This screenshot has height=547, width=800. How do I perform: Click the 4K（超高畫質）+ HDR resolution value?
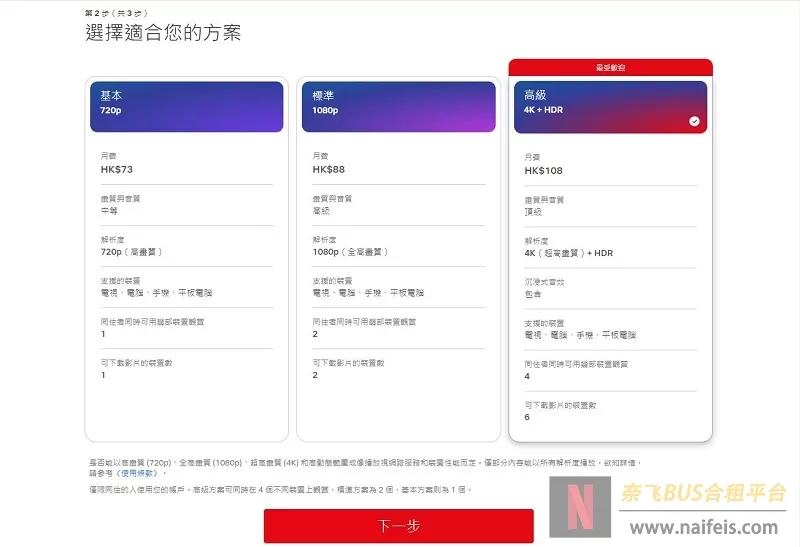pos(568,253)
